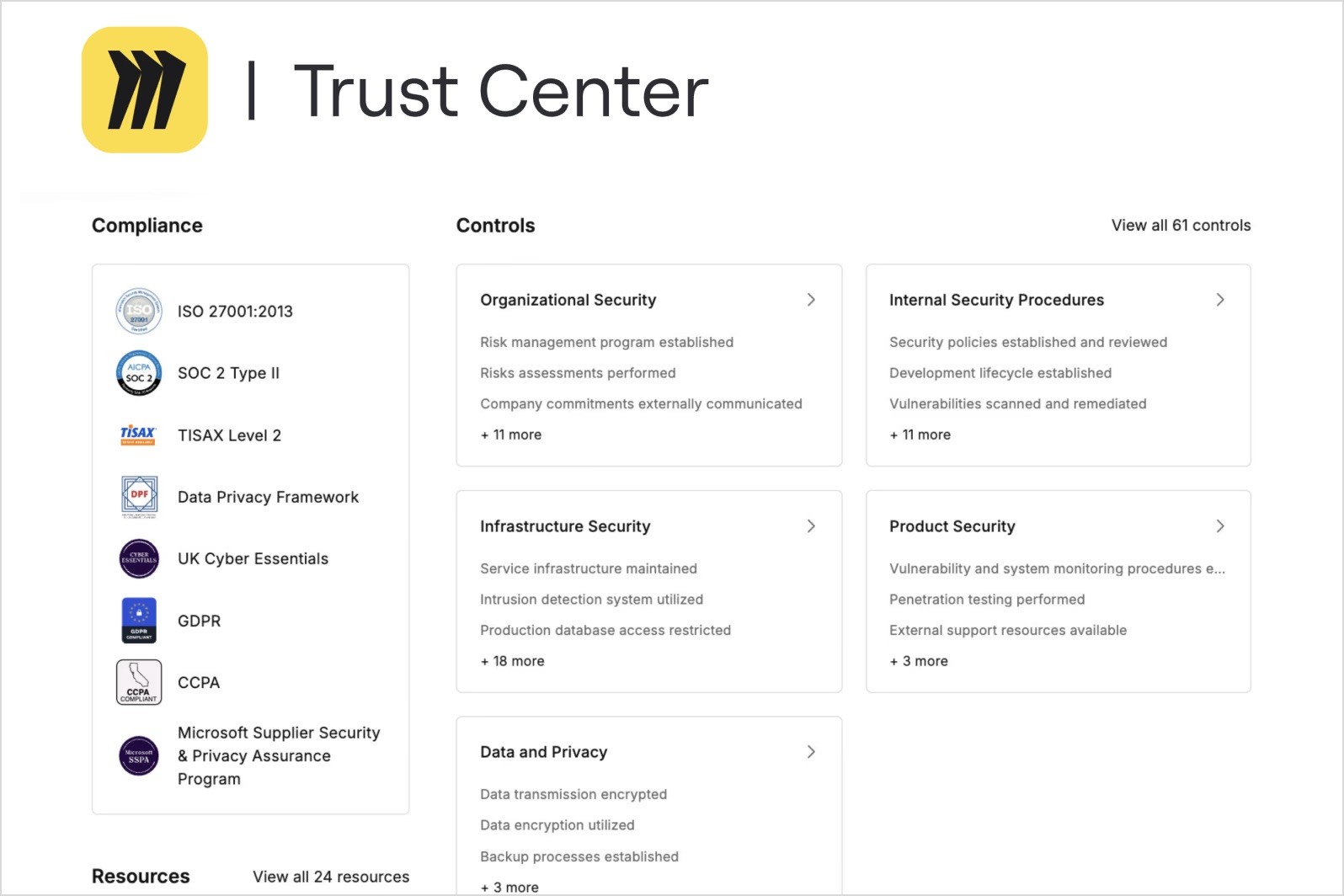
Task: Click the GDPR compliant badge icon
Action: [x=139, y=621]
